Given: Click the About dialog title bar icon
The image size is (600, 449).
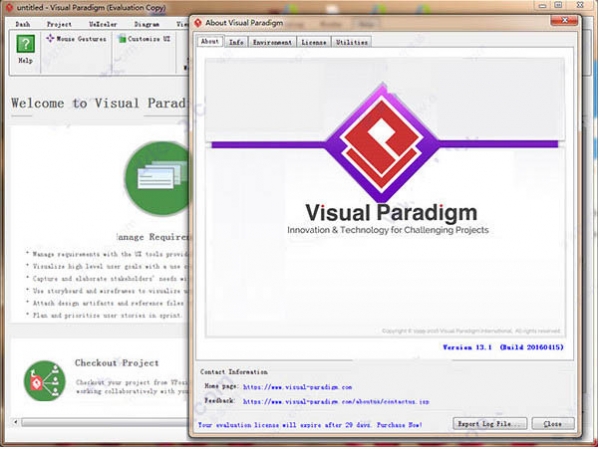Looking at the screenshot, I should tap(198, 23).
